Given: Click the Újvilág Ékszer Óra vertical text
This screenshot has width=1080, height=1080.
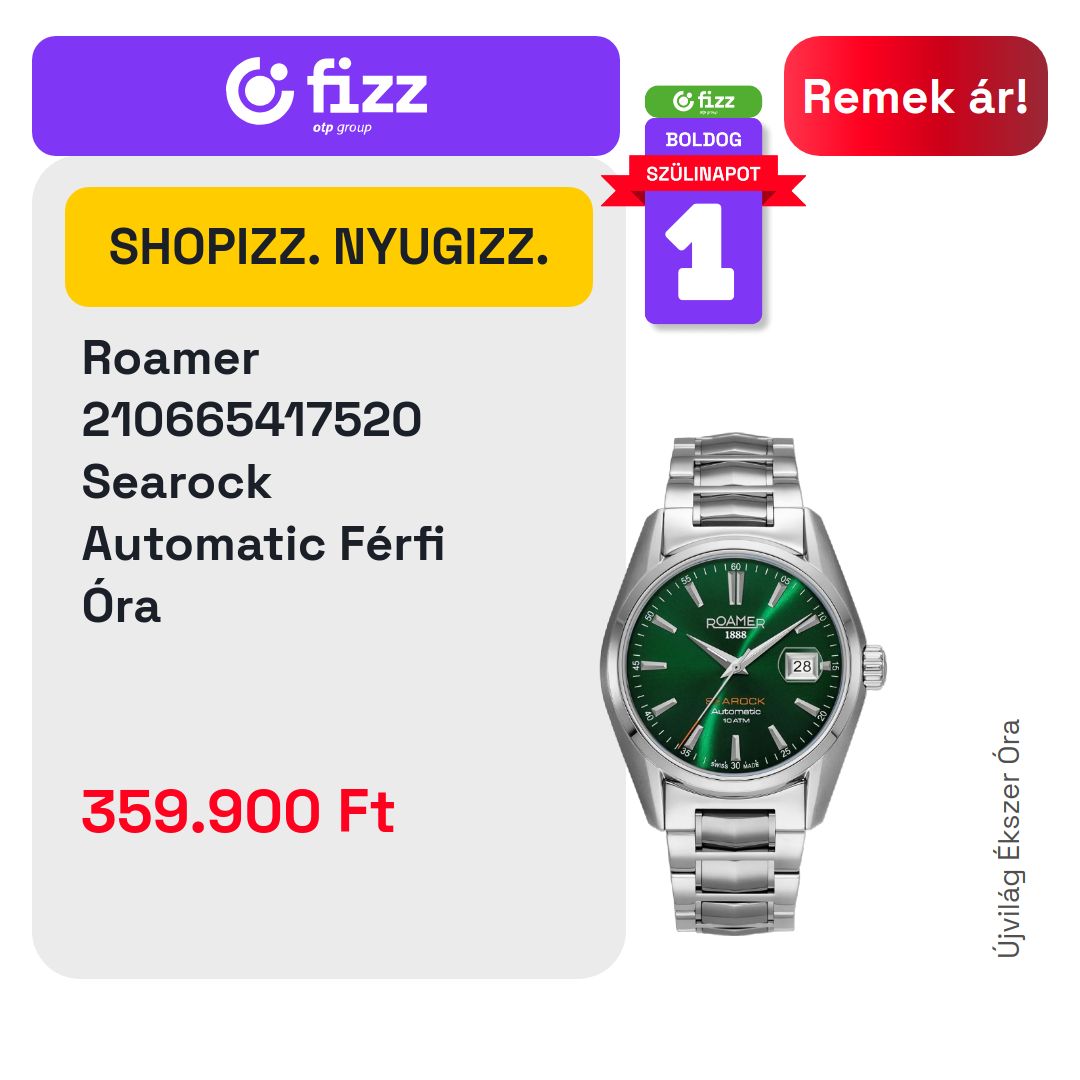Looking at the screenshot, I should coord(1009,838).
